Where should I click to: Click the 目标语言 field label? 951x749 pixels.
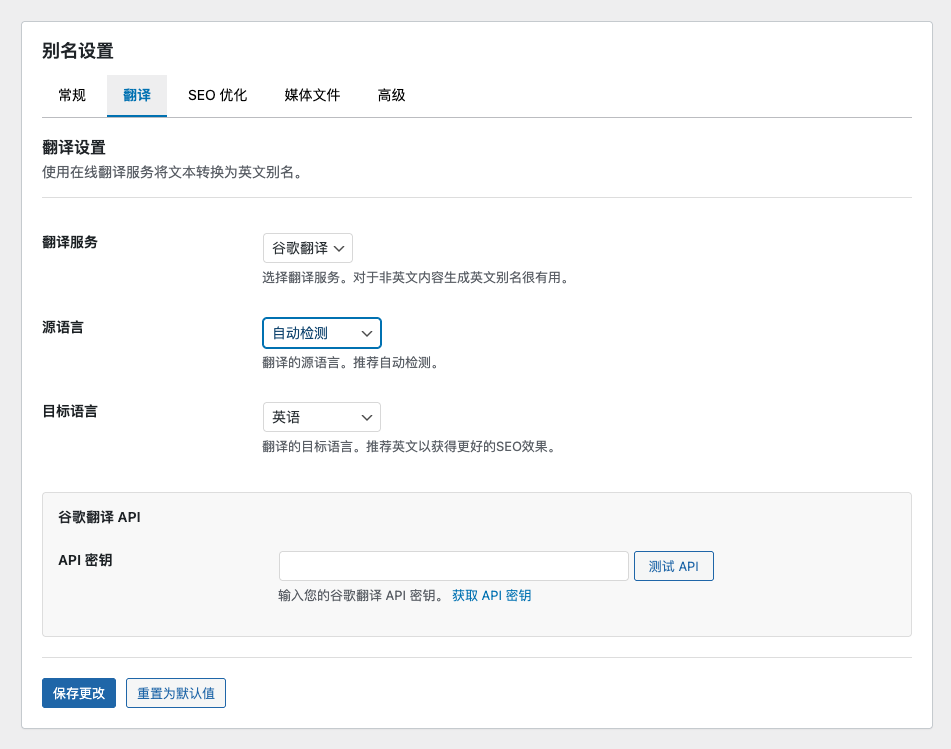pos(70,411)
